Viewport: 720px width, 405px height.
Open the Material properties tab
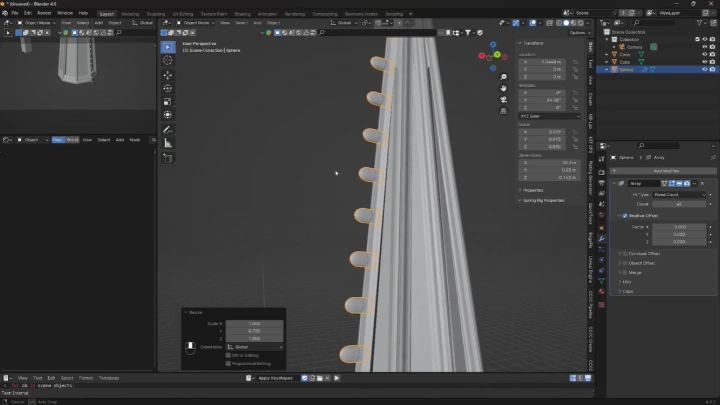[x=602, y=292]
